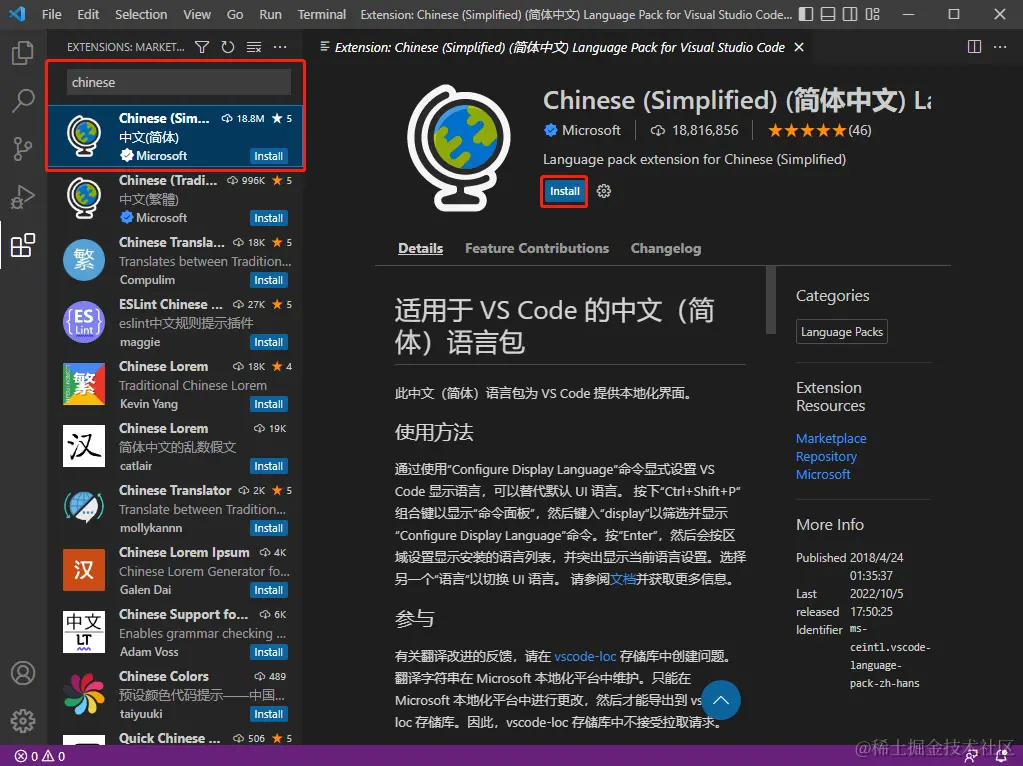The height and width of the screenshot is (766, 1023).
Task: Click the globe icon of Chinese (Traditional) extension
Action: (84, 198)
